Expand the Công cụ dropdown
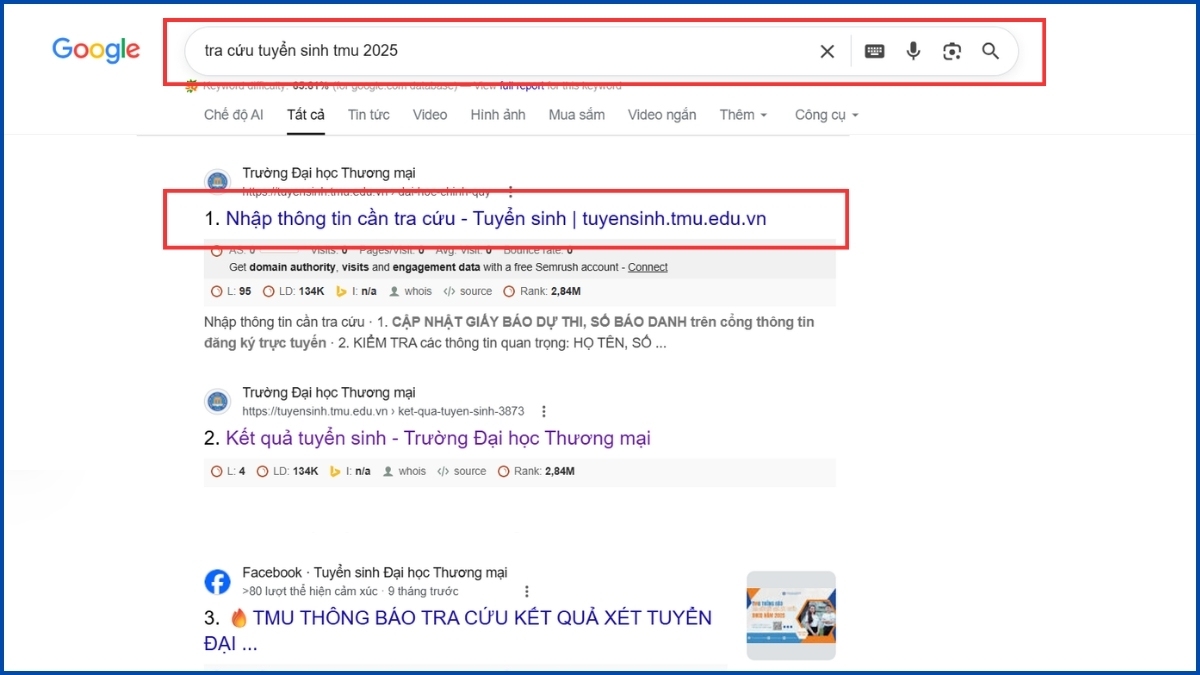The width and height of the screenshot is (1200, 675). tap(827, 115)
